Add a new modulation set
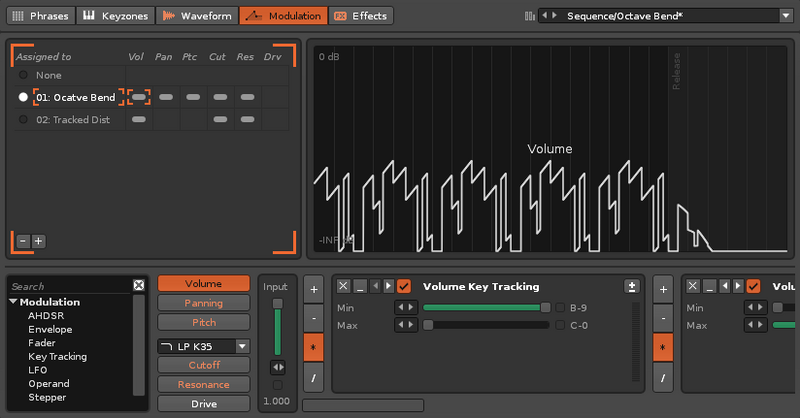Image resolution: width=800 pixels, height=418 pixels. [39, 240]
